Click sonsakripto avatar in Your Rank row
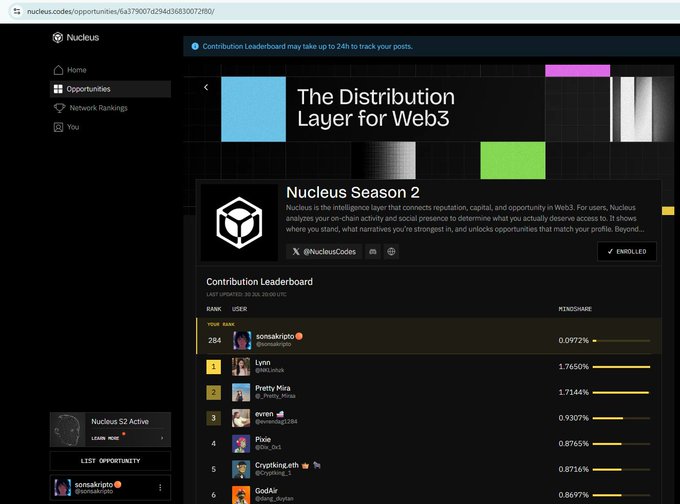Screen dimensions: 680x504 point(242,340)
